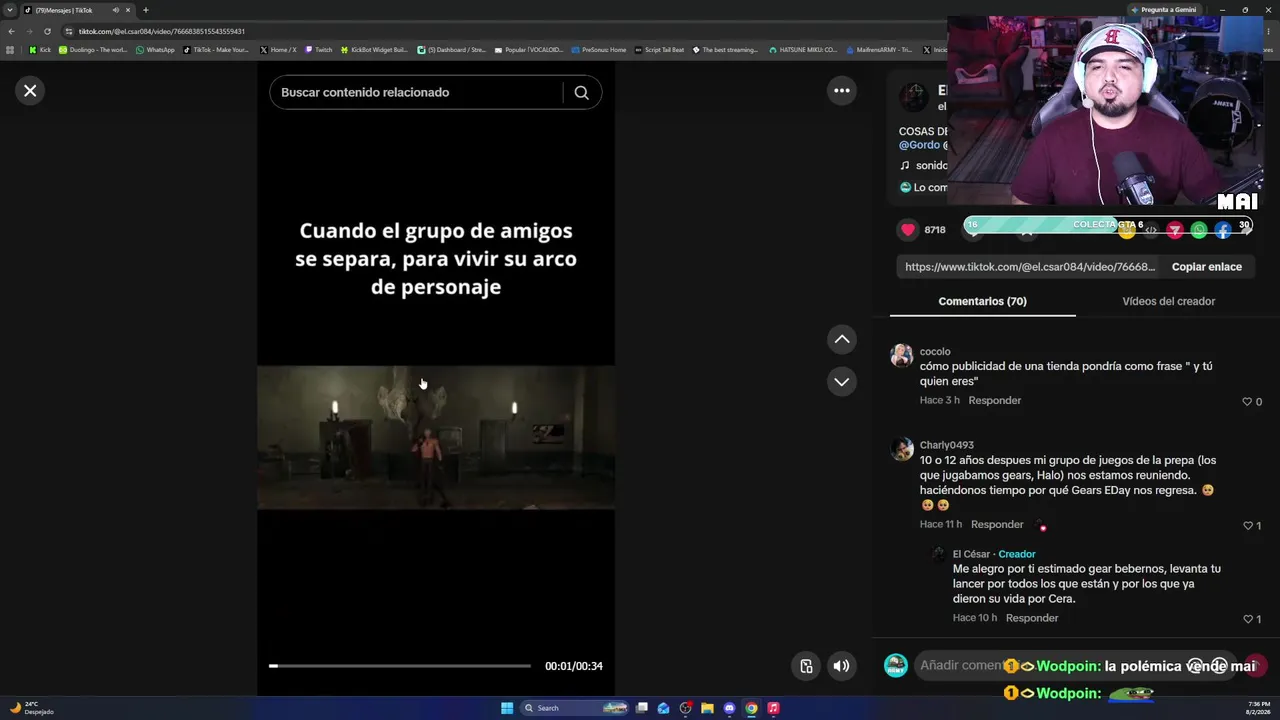Reply to Charly0493's comment
The image size is (1280, 720).
click(997, 525)
